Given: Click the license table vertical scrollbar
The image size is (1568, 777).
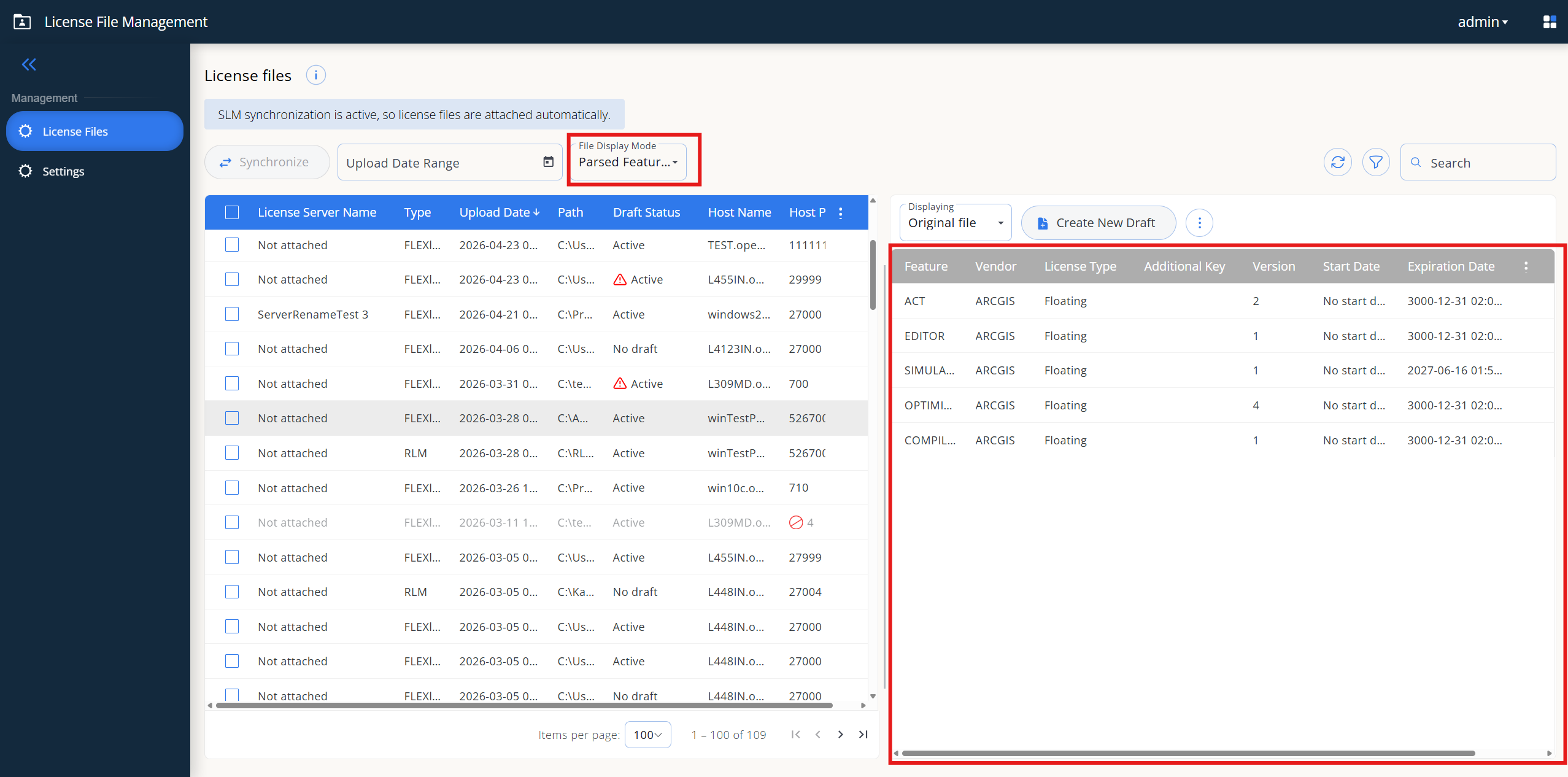Looking at the screenshot, I should pos(873,275).
